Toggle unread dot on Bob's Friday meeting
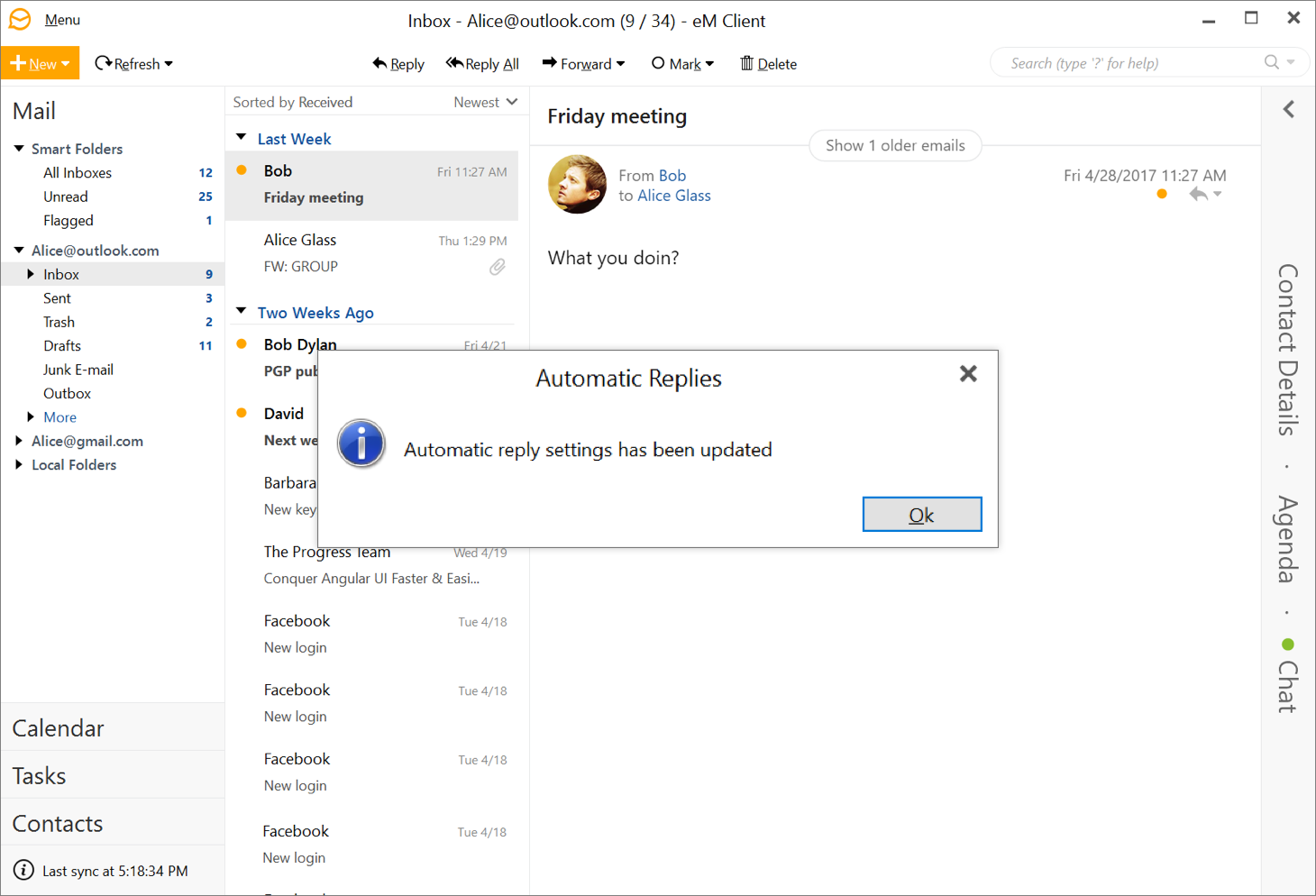Screen dimensions: 1316x896 242,170
